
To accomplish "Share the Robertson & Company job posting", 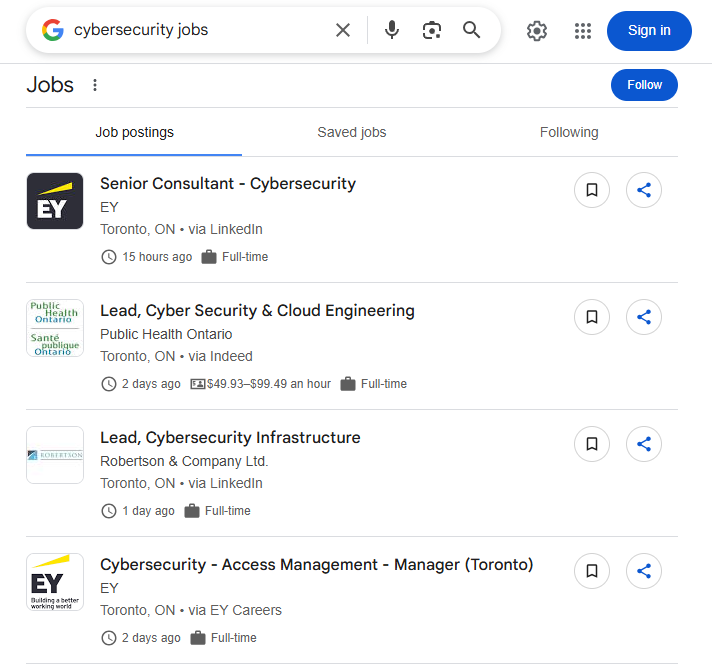I will [644, 444].
